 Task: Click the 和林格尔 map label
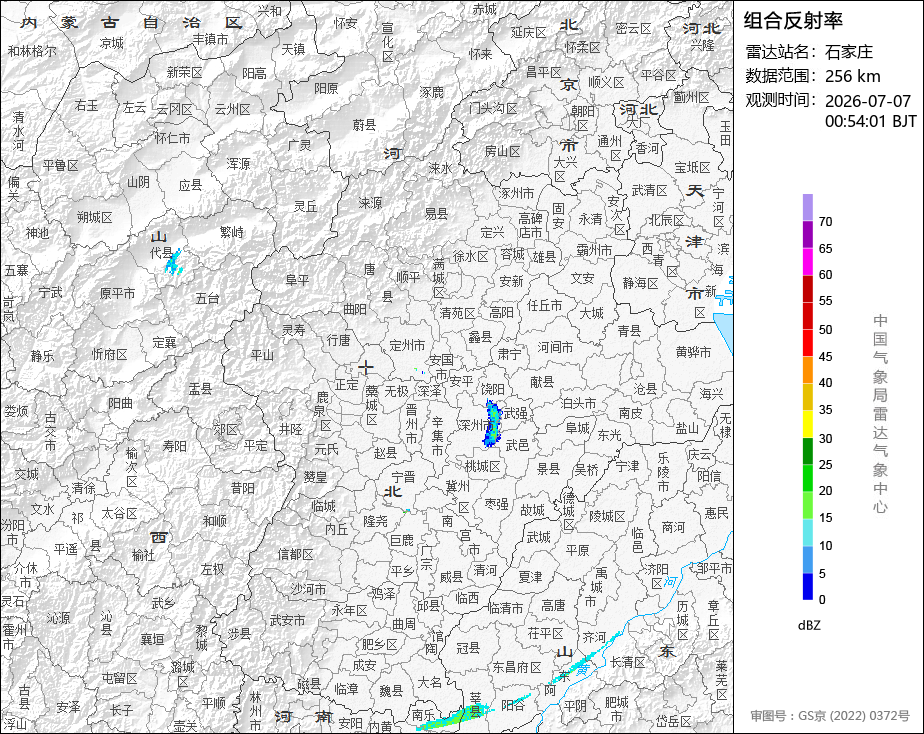pyautogui.click(x=32, y=51)
